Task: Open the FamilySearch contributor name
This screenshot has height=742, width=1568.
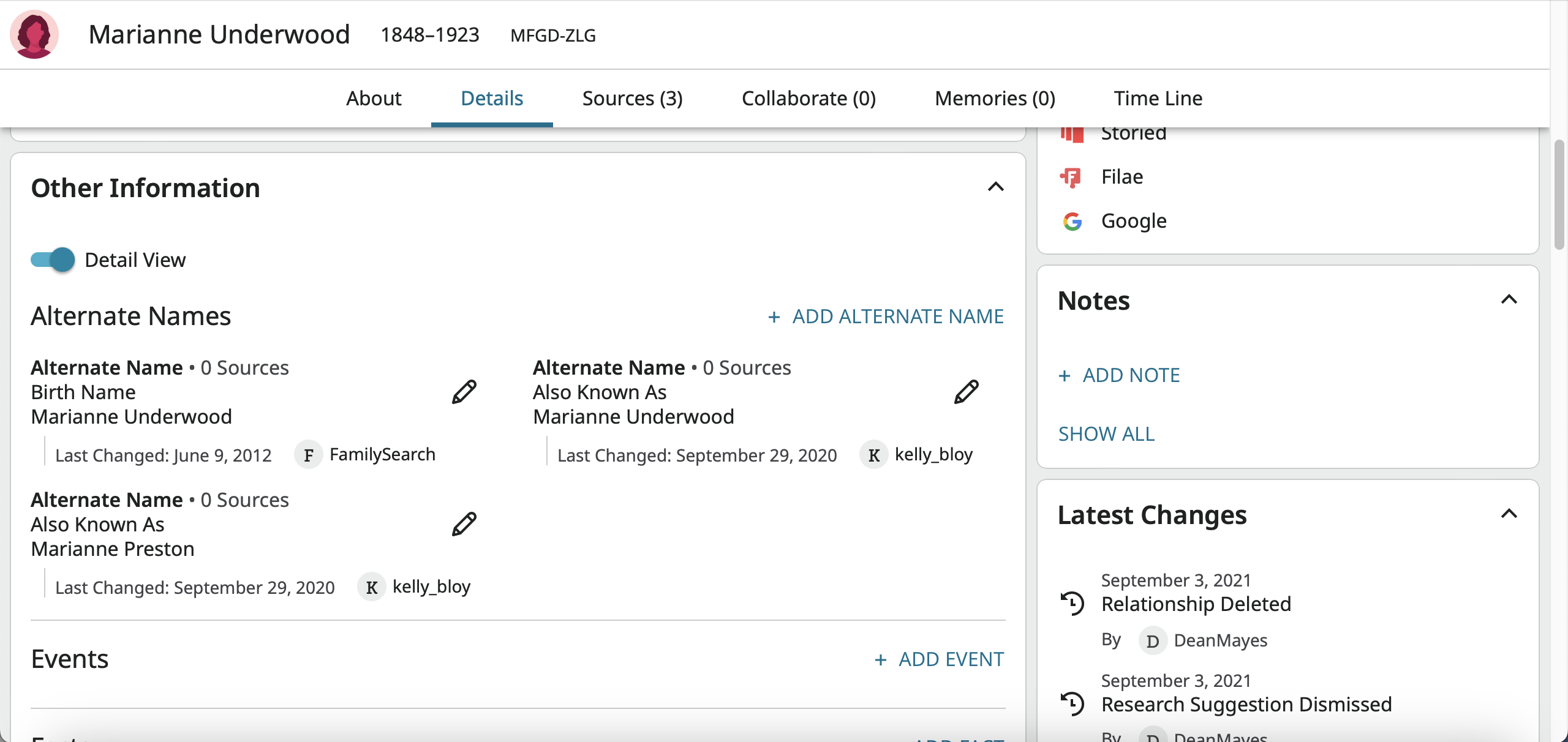Action: (382, 454)
